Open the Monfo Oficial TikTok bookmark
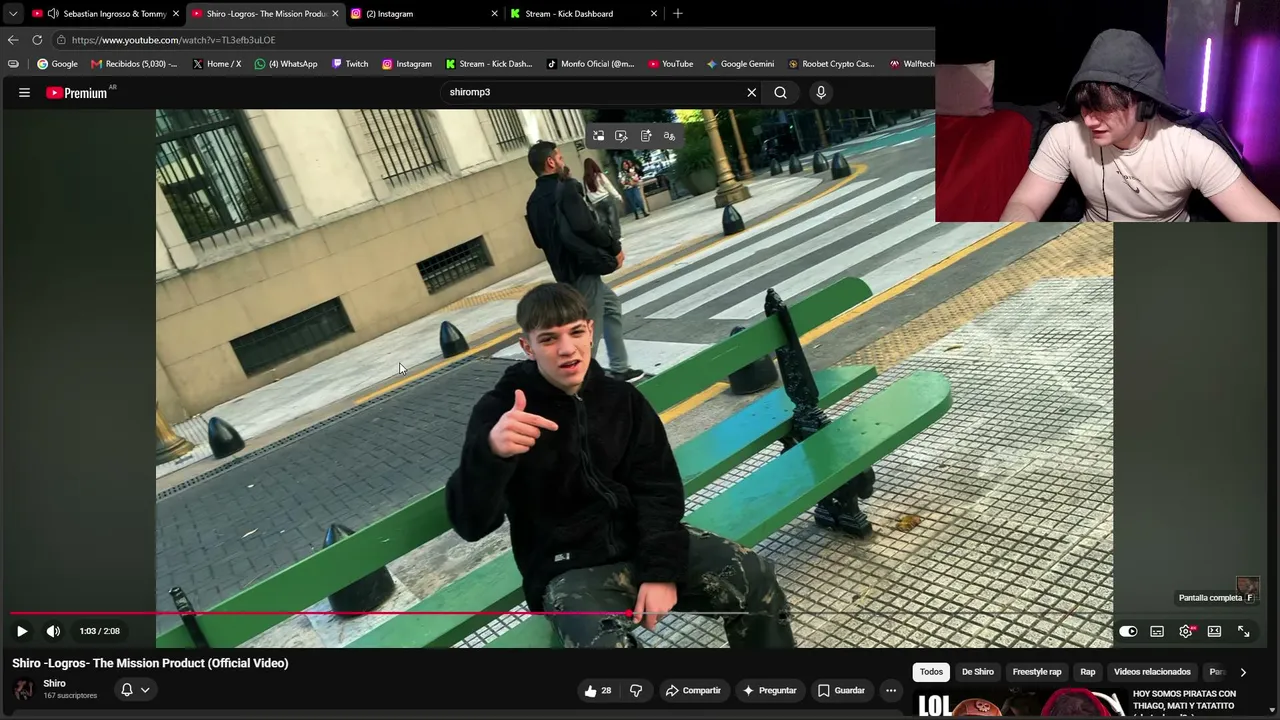1280x720 pixels. [x=591, y=64]
